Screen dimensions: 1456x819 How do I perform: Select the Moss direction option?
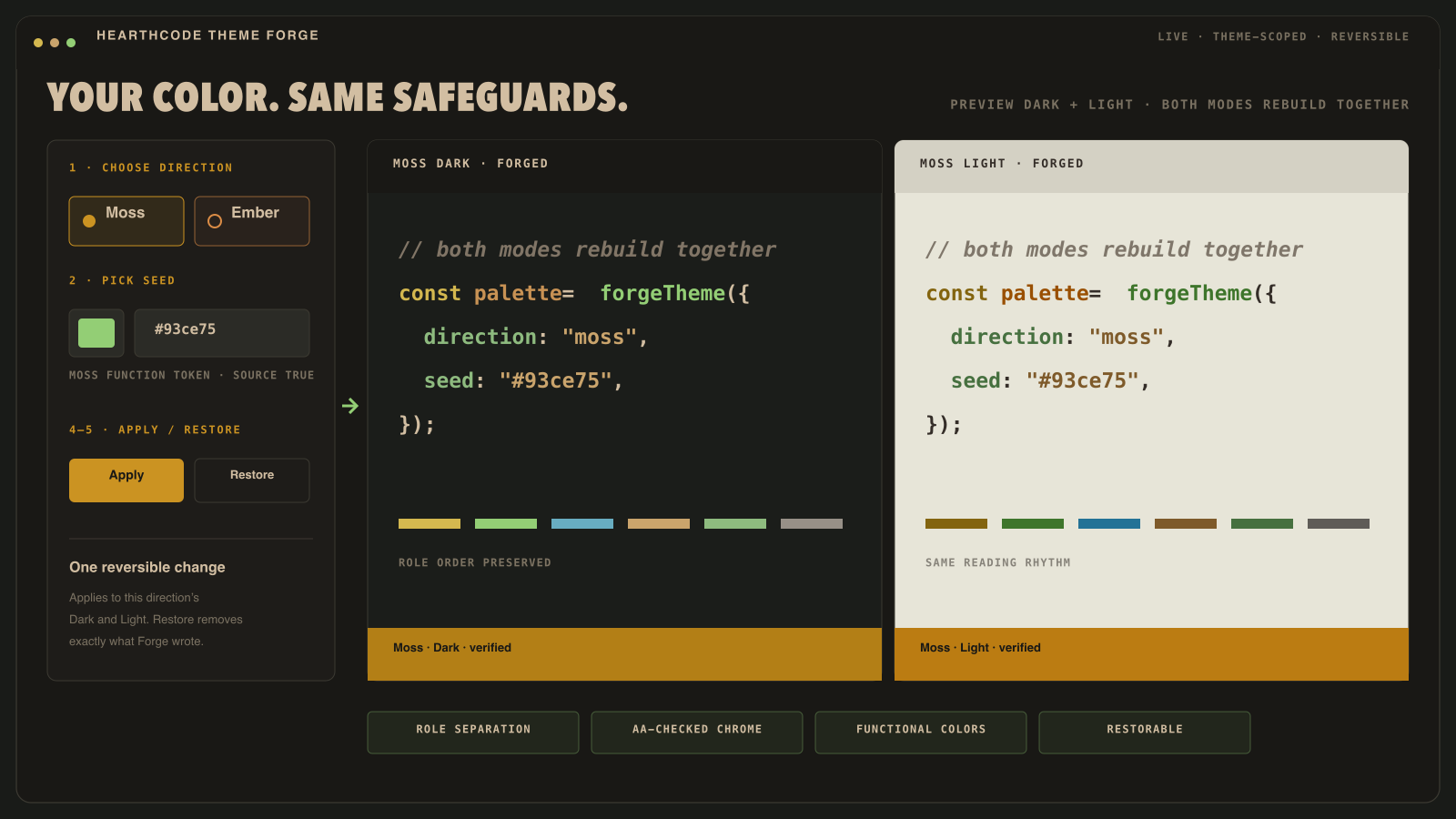pos(126,221)
